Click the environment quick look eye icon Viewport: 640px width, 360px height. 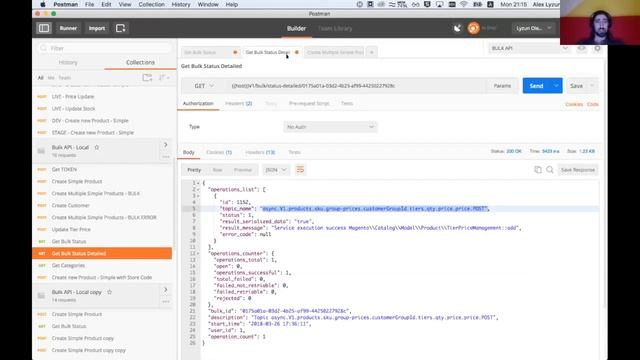click(x=581, y=48)
